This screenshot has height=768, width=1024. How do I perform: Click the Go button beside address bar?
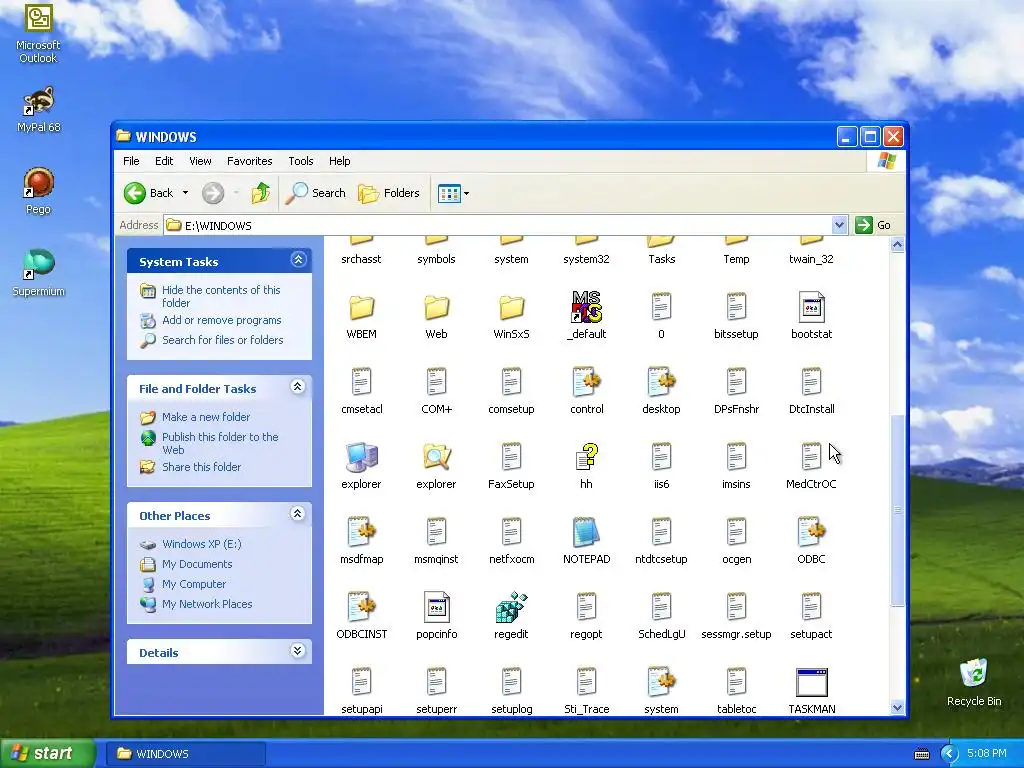coord(874,225)
